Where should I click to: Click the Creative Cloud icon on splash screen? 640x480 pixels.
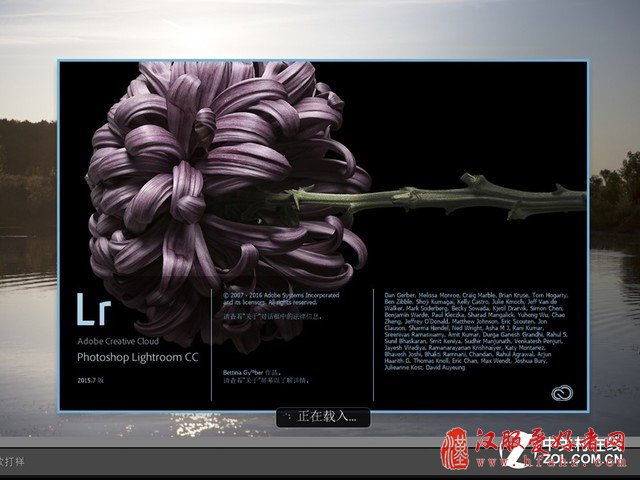pos(562,393)
